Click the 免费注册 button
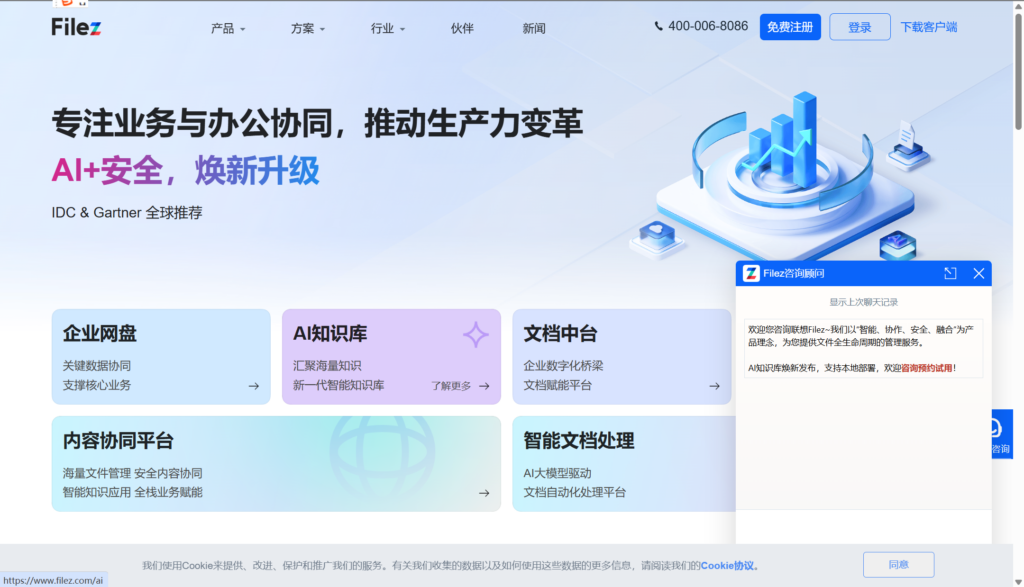This screenshot has width=1024, height=587. click(789, 26)
